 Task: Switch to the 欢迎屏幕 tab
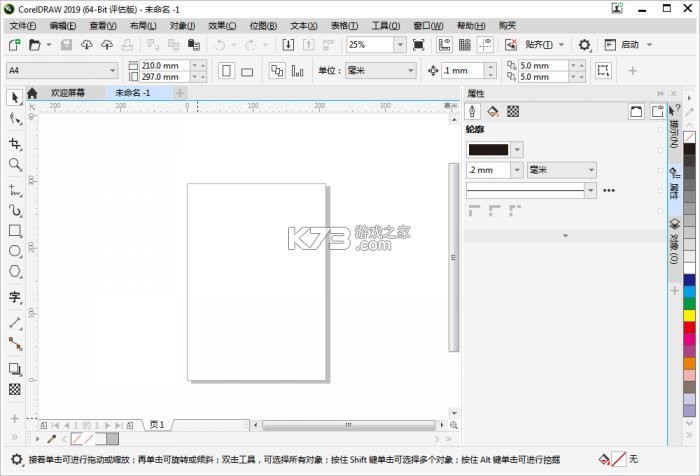68,93
